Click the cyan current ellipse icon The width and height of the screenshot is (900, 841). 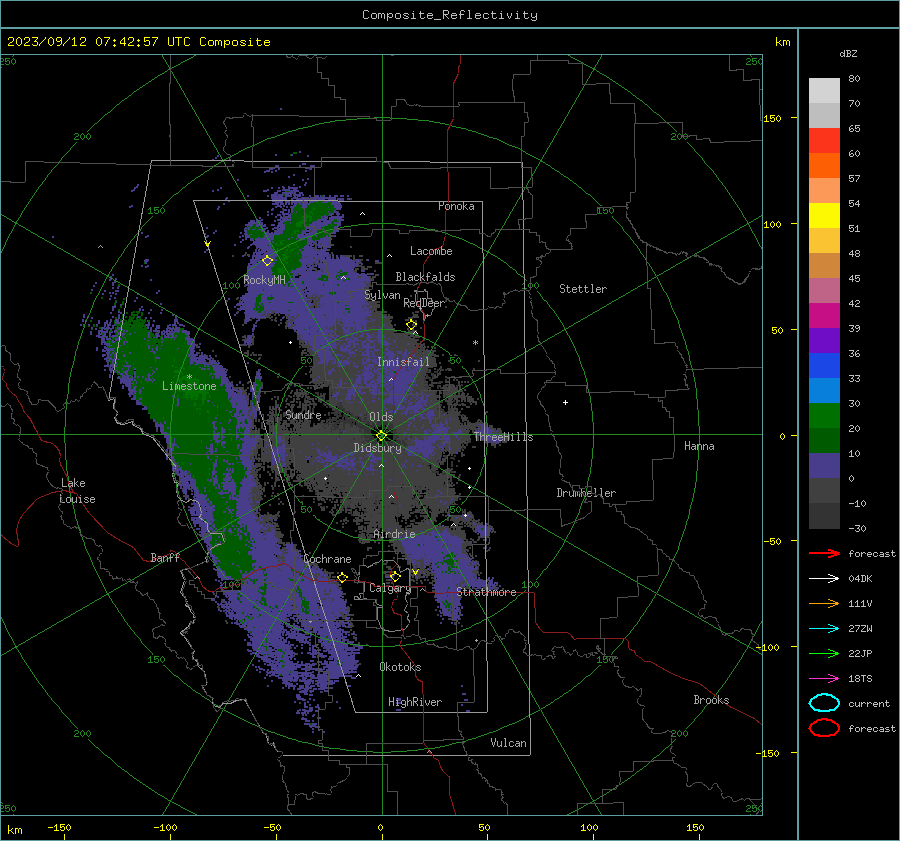point(824,703)
